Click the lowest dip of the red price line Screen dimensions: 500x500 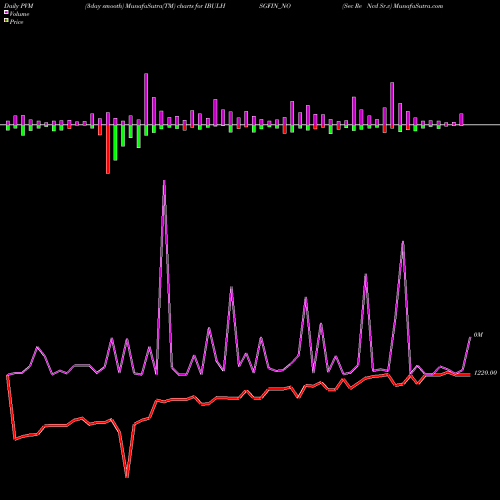pyautogui.click(x=127, y=476)
